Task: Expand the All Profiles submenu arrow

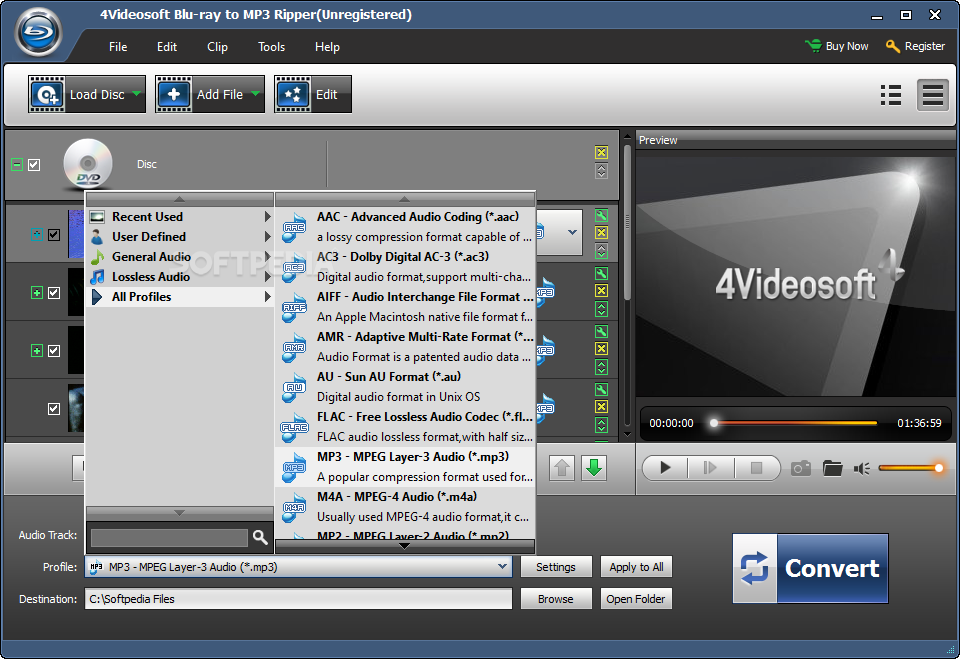Action: 267,297
